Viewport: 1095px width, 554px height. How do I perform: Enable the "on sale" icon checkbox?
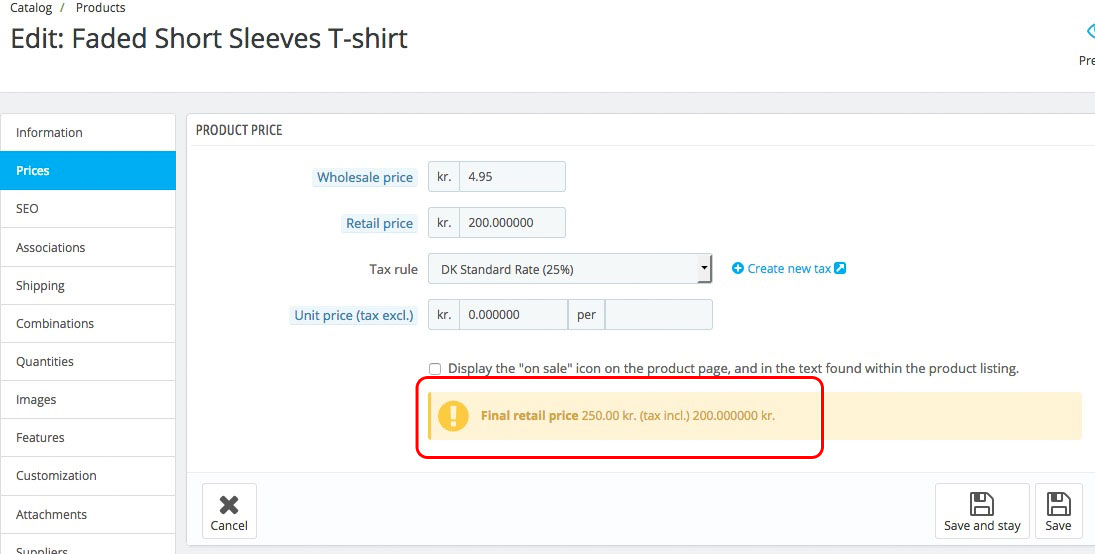[435, 369]
